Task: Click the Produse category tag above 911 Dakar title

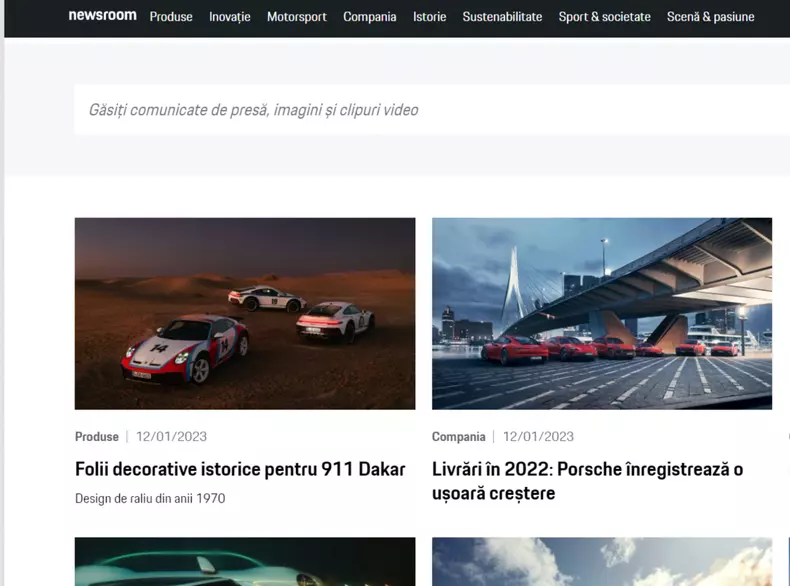Action: 97,437
